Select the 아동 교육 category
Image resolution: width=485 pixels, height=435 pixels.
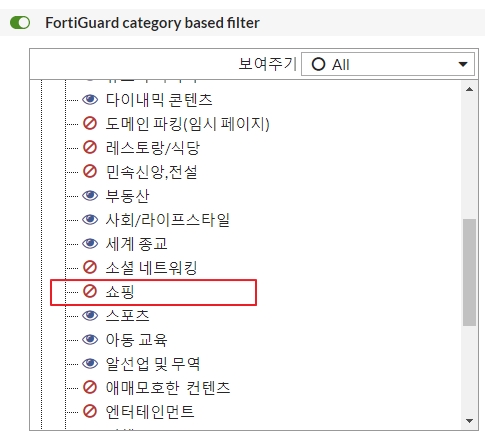[x=136, y=340]
